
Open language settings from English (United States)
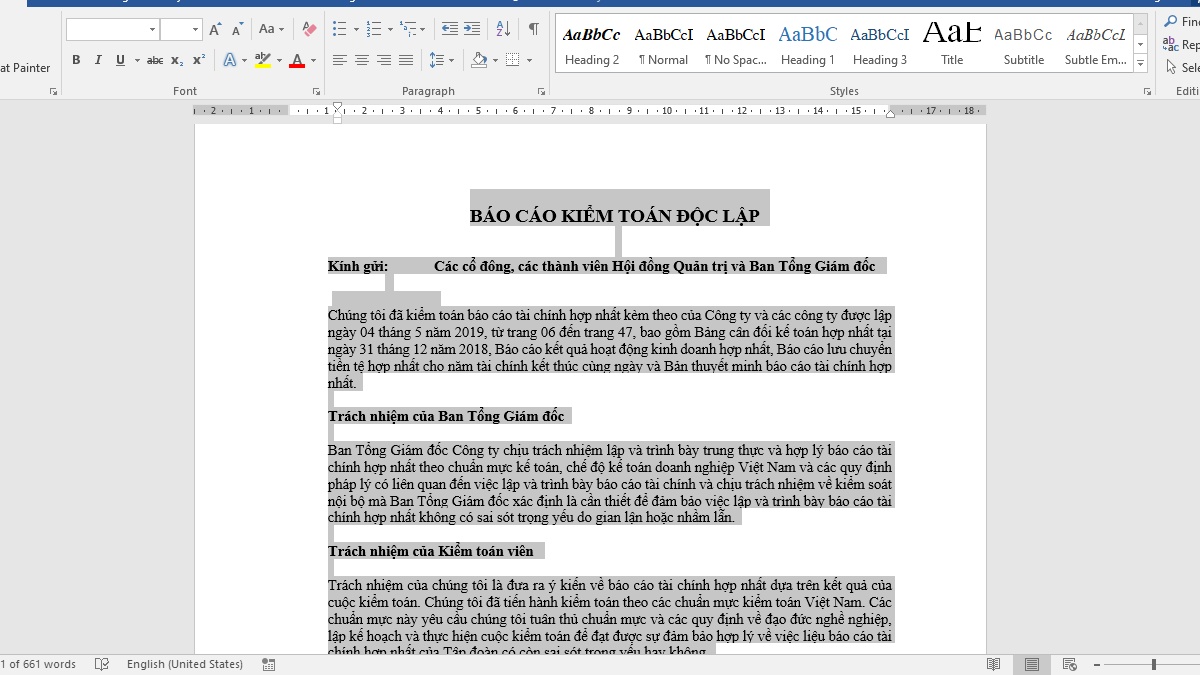[x=184, y=664]
